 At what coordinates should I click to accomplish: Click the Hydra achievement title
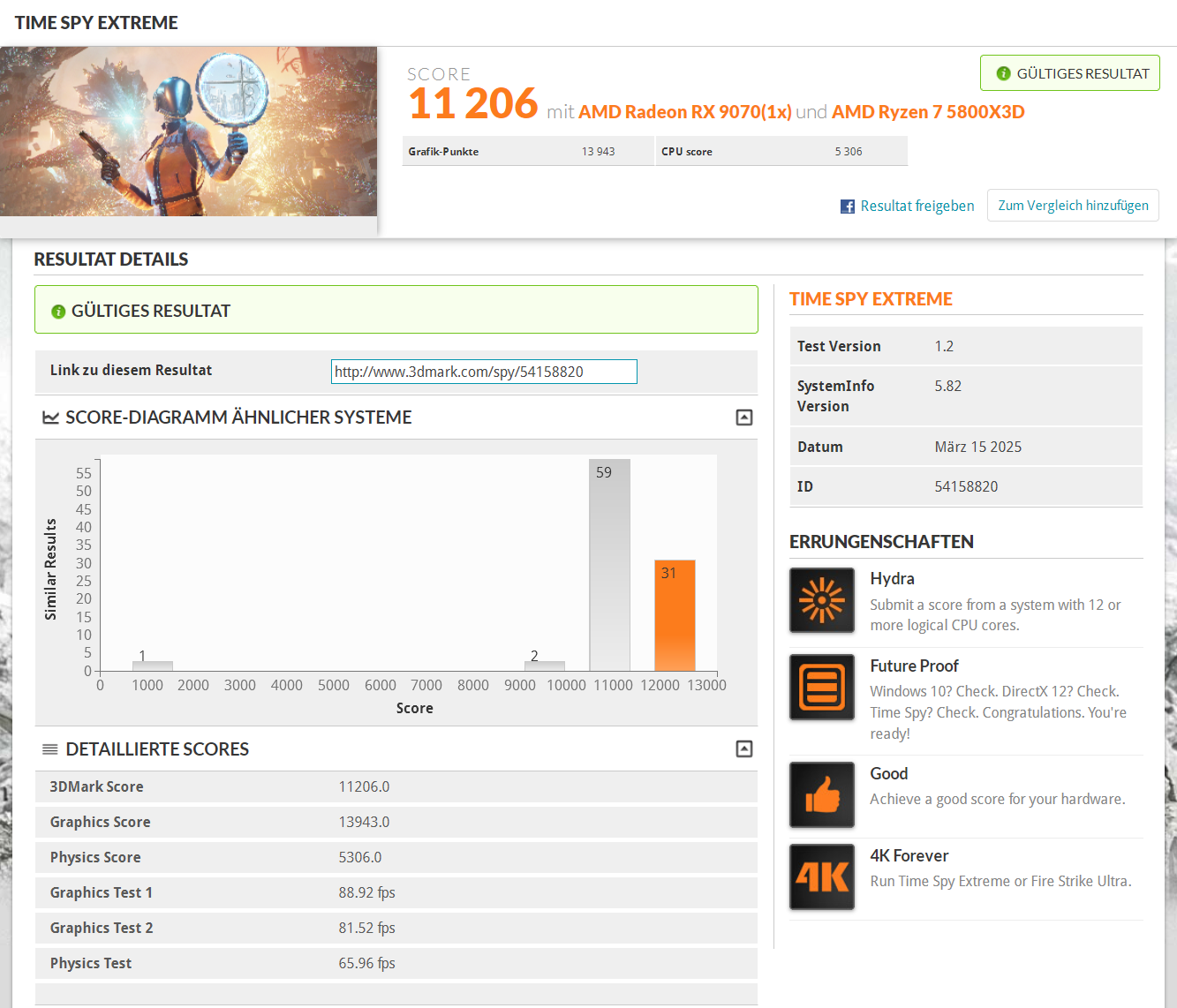(892, 578)
